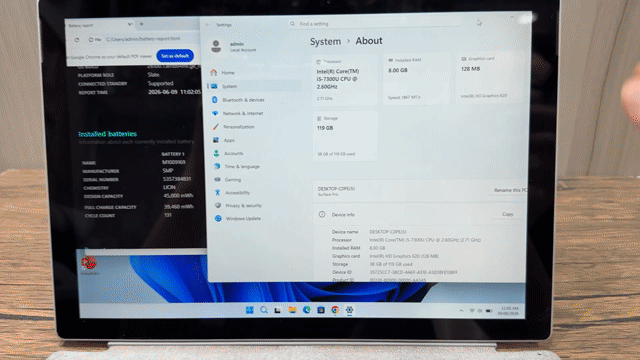Click the admin account avatar

[216, 46]
